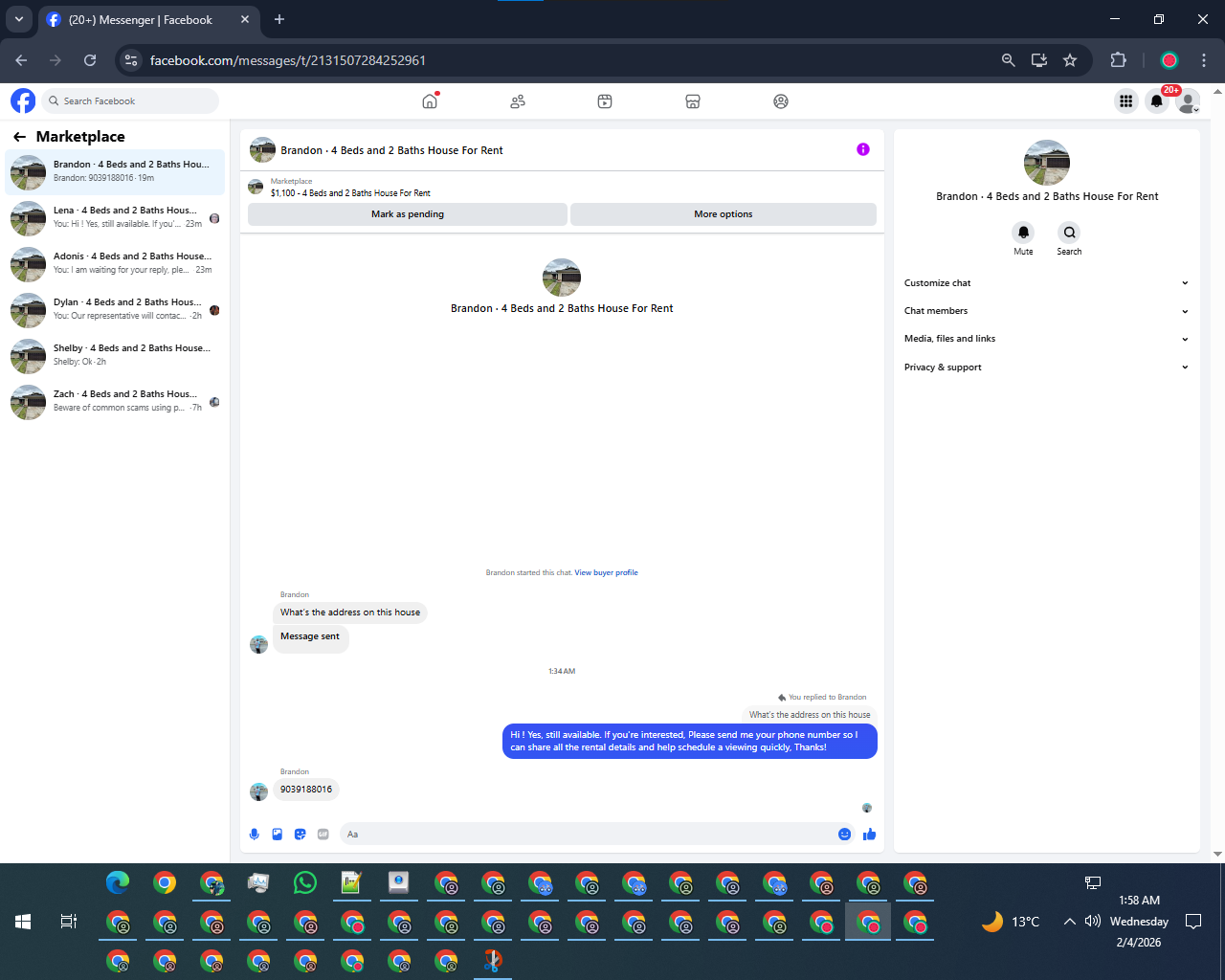1225x980 pixels.
Task: Expand the Chat members section
Action: [1047, 311]
